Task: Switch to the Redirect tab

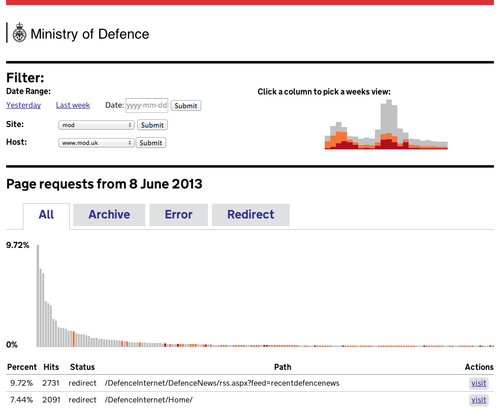Action: pyautogui.click(x=251, y=215)
